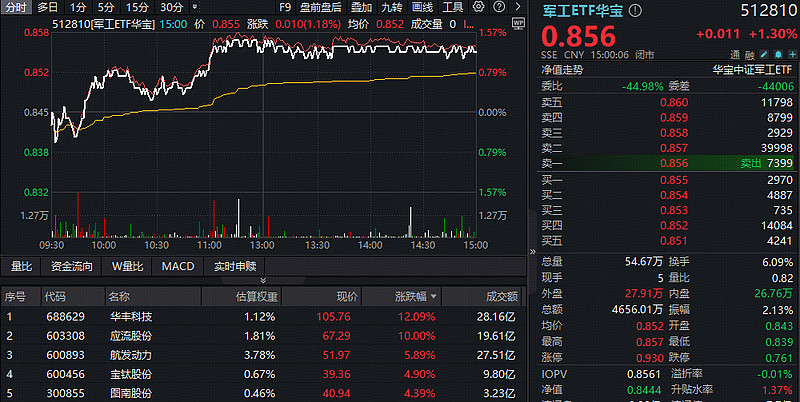800x402 pixels.
Task: Open 华宝中证军工ETF fund link
Action: 753,70
